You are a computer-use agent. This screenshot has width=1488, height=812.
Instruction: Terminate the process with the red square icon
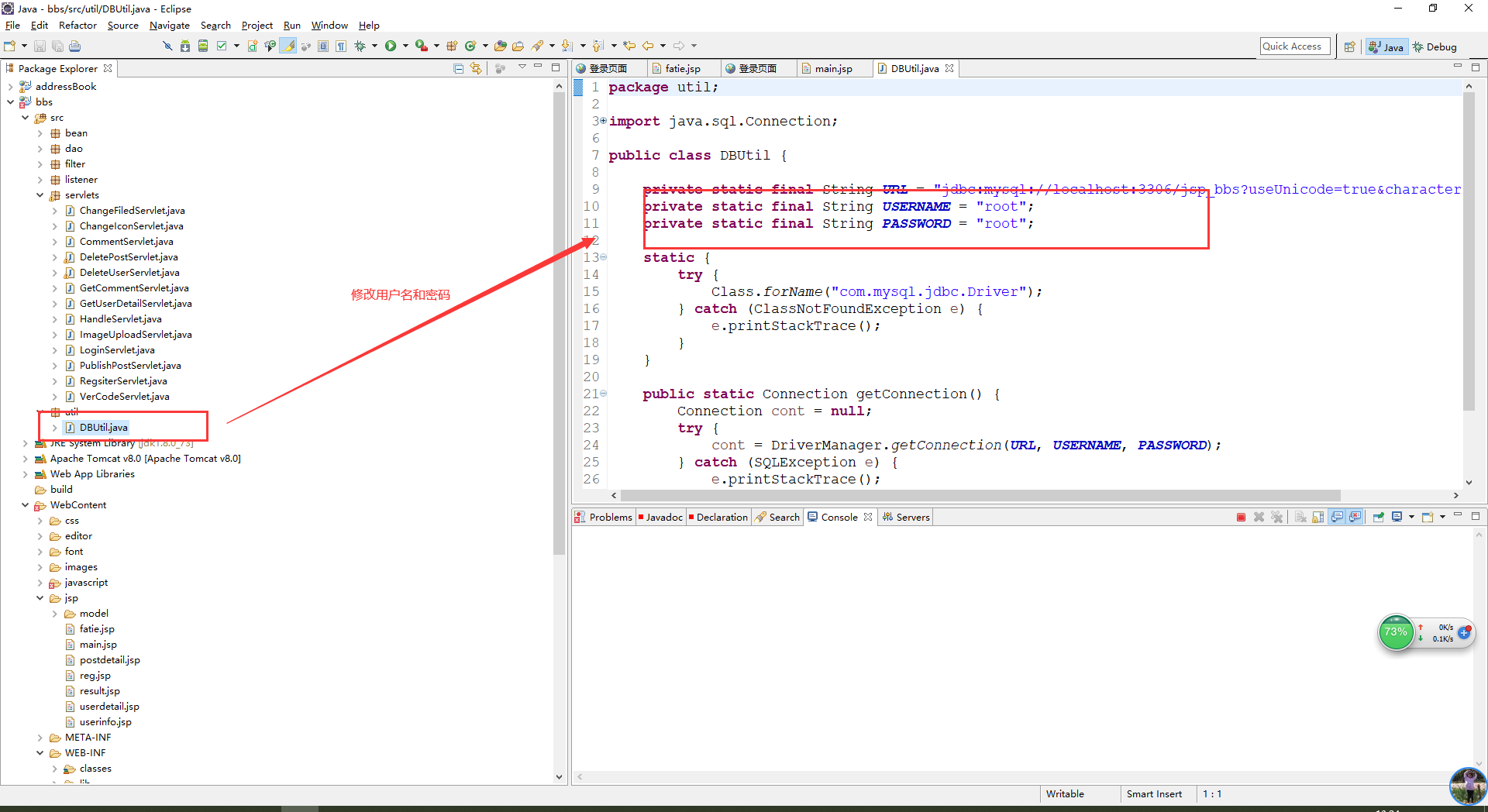[x=1241, y=517]
